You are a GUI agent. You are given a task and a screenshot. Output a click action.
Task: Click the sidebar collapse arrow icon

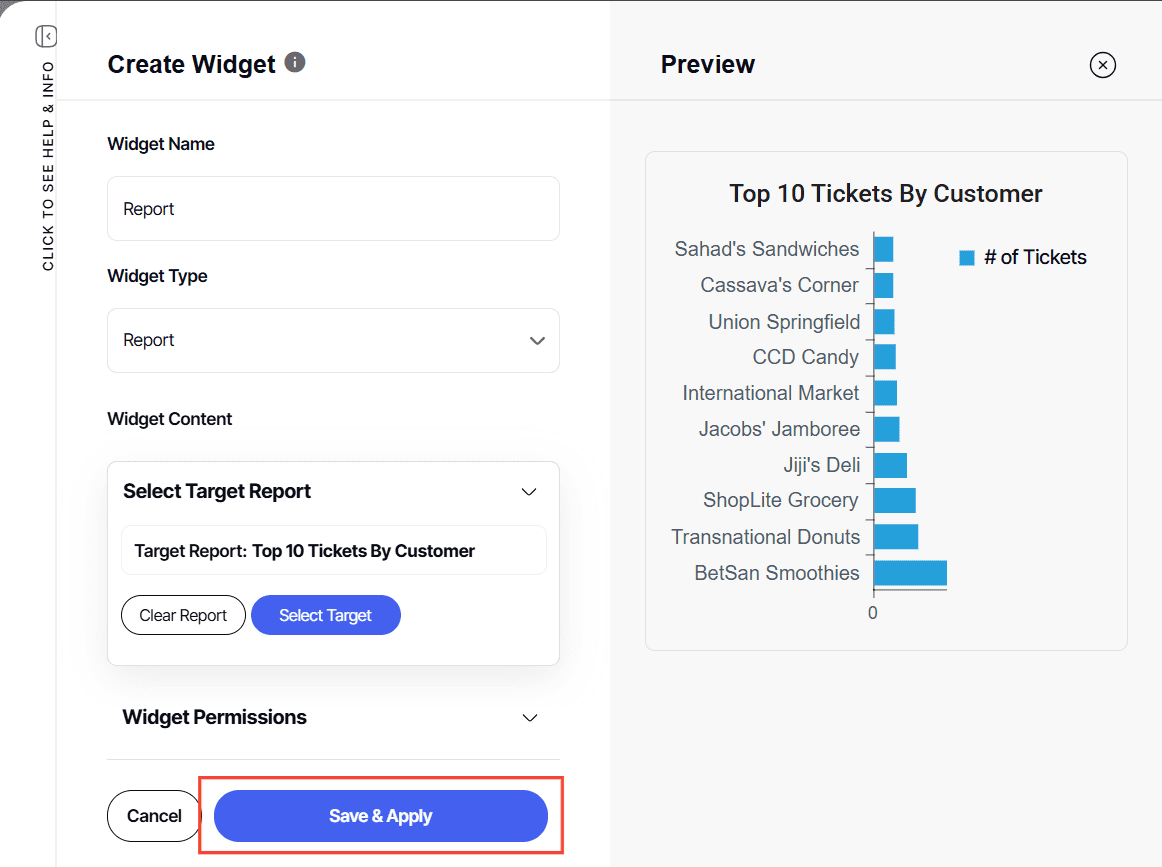[46, 37]
